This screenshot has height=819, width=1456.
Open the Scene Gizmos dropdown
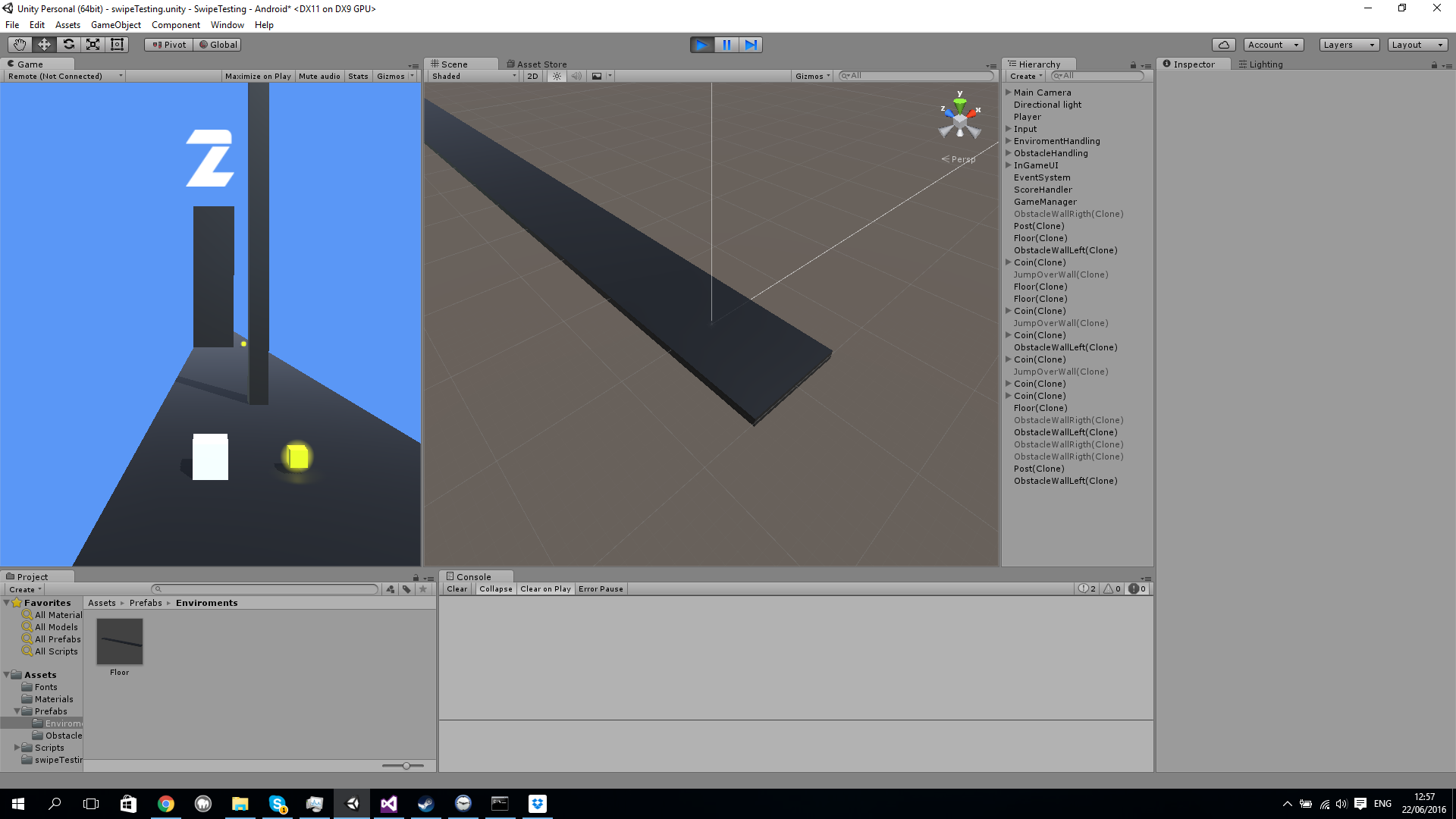(813, 76)
